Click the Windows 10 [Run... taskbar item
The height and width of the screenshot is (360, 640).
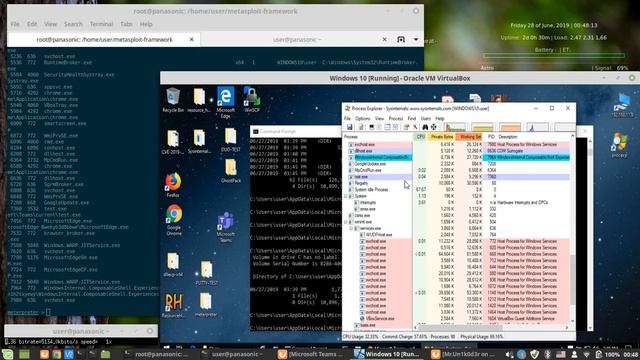coord(387,354)
